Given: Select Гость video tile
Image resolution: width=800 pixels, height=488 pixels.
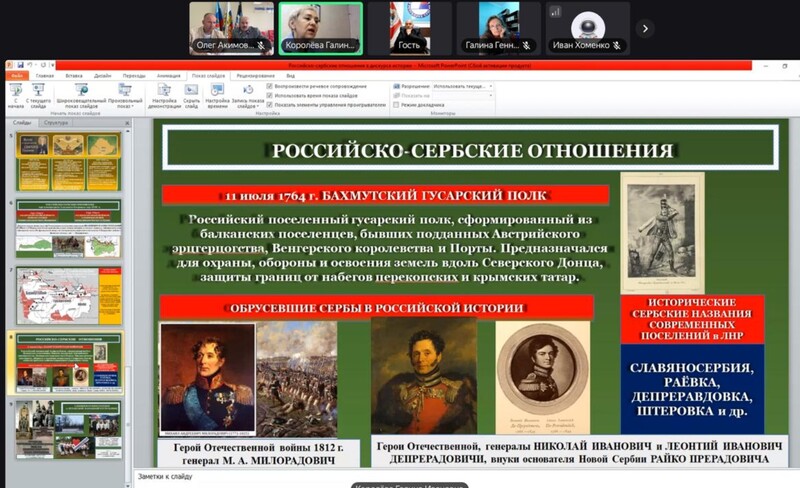Looking at the screenshot, I should pos(410,29).
